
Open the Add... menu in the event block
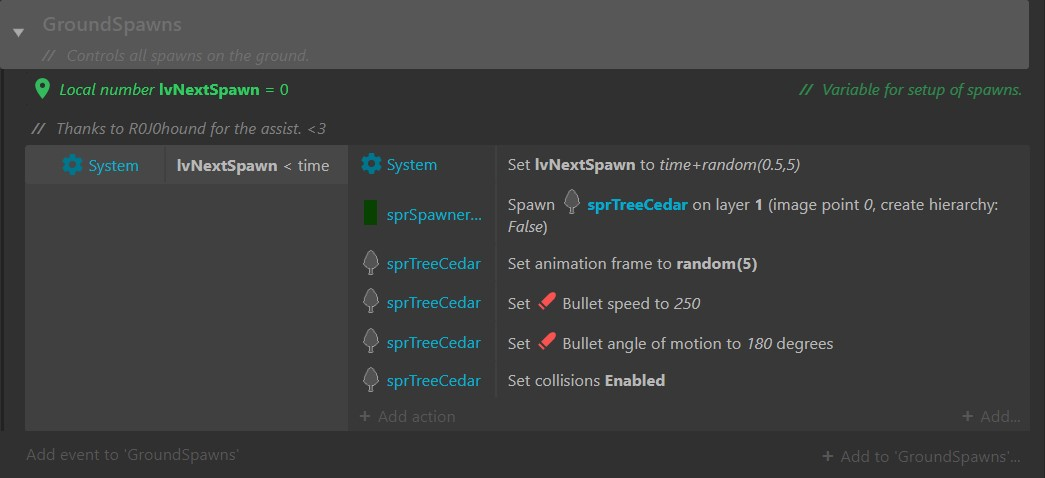(991, 417)
